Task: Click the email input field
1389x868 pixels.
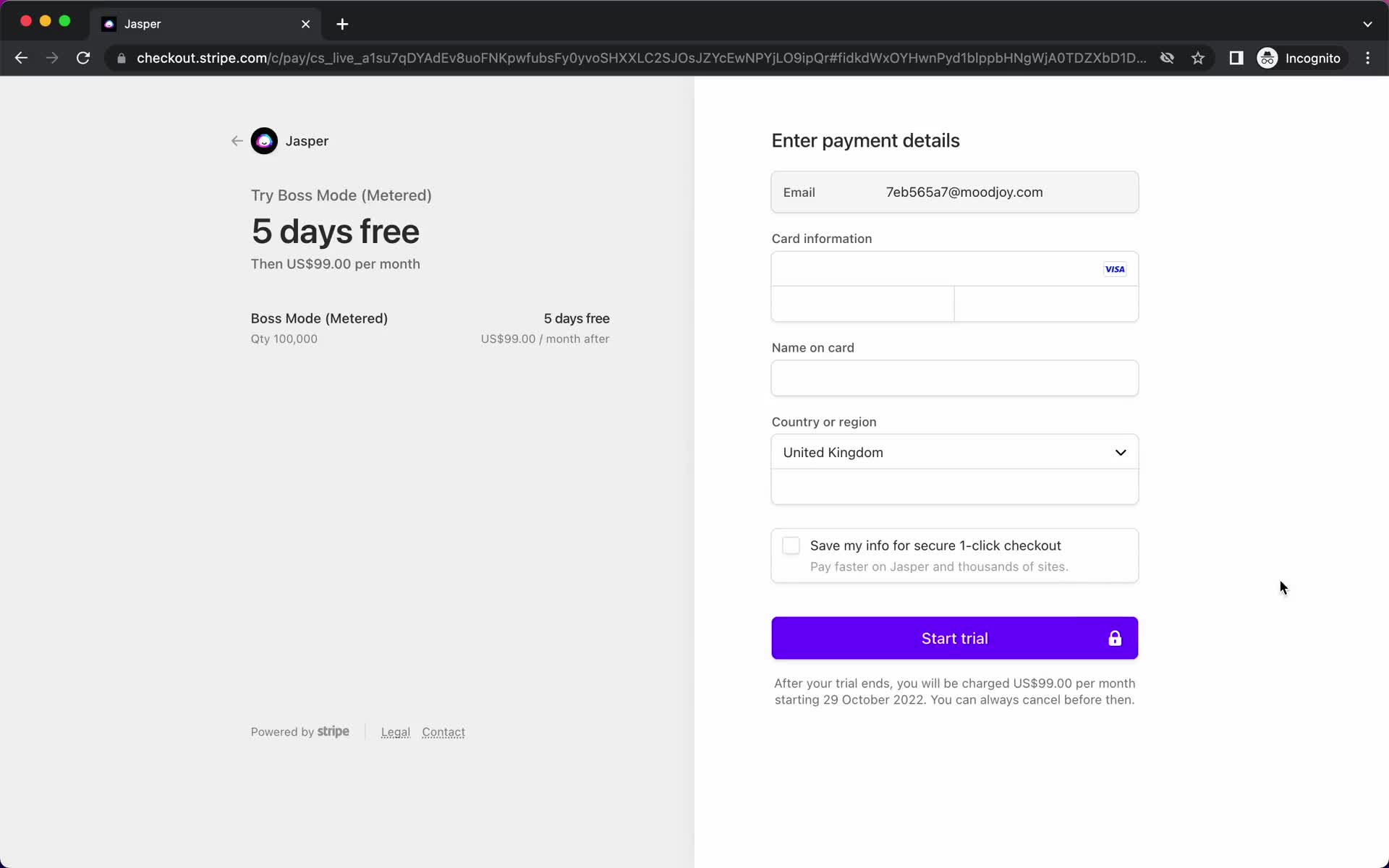Action: [x=955, y=192]
